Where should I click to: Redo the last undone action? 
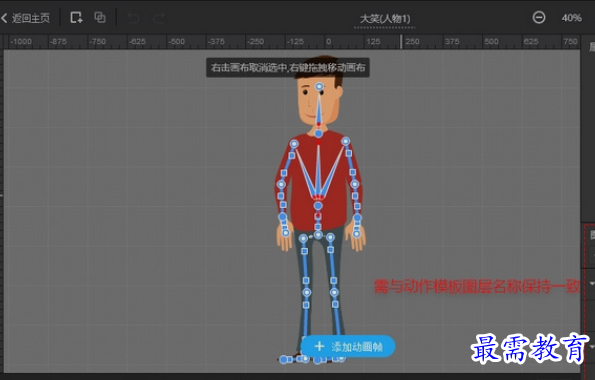pos(159,18)
